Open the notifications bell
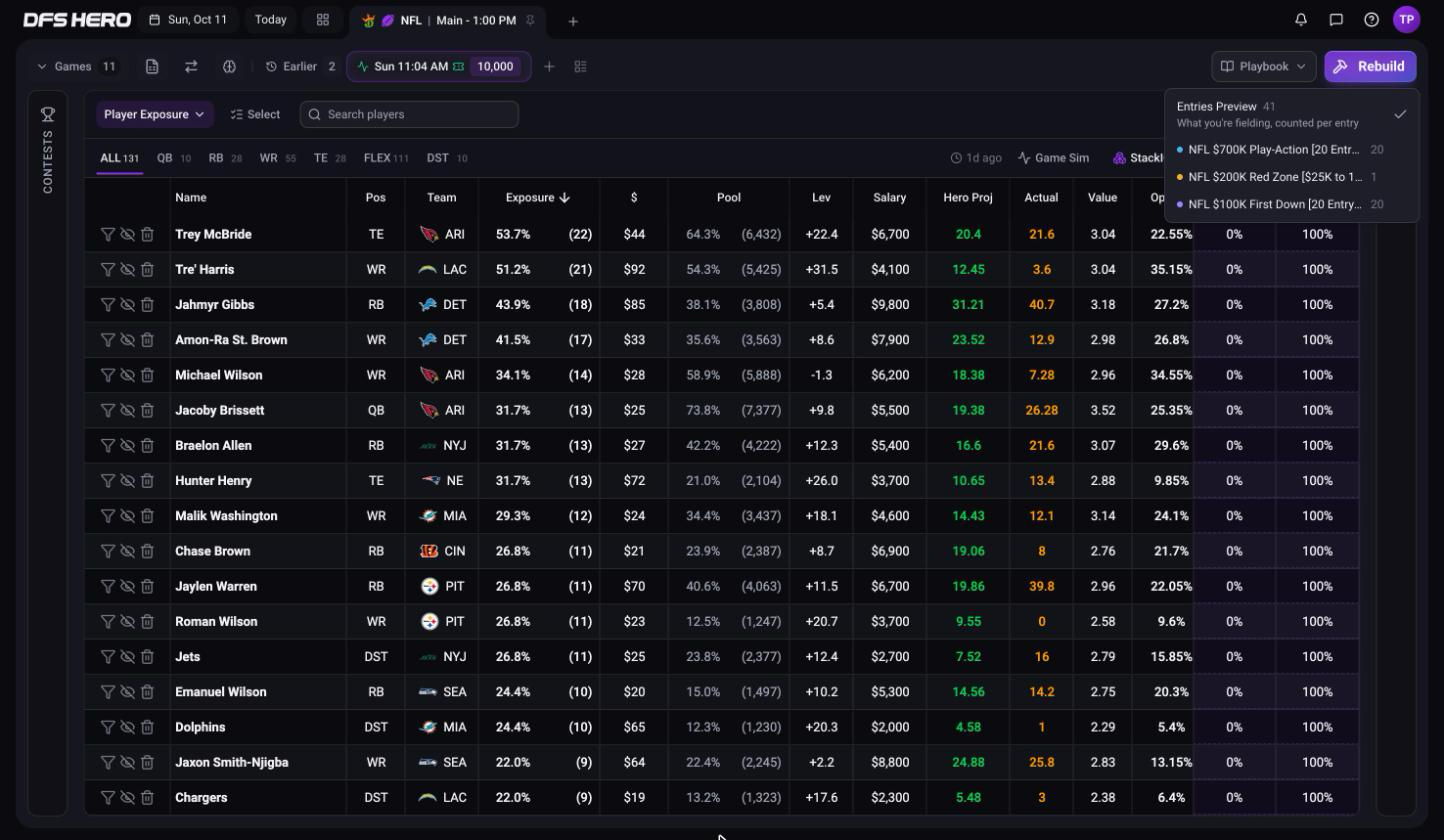The width and height of the screenshot is (1444, 840). 1301,19
